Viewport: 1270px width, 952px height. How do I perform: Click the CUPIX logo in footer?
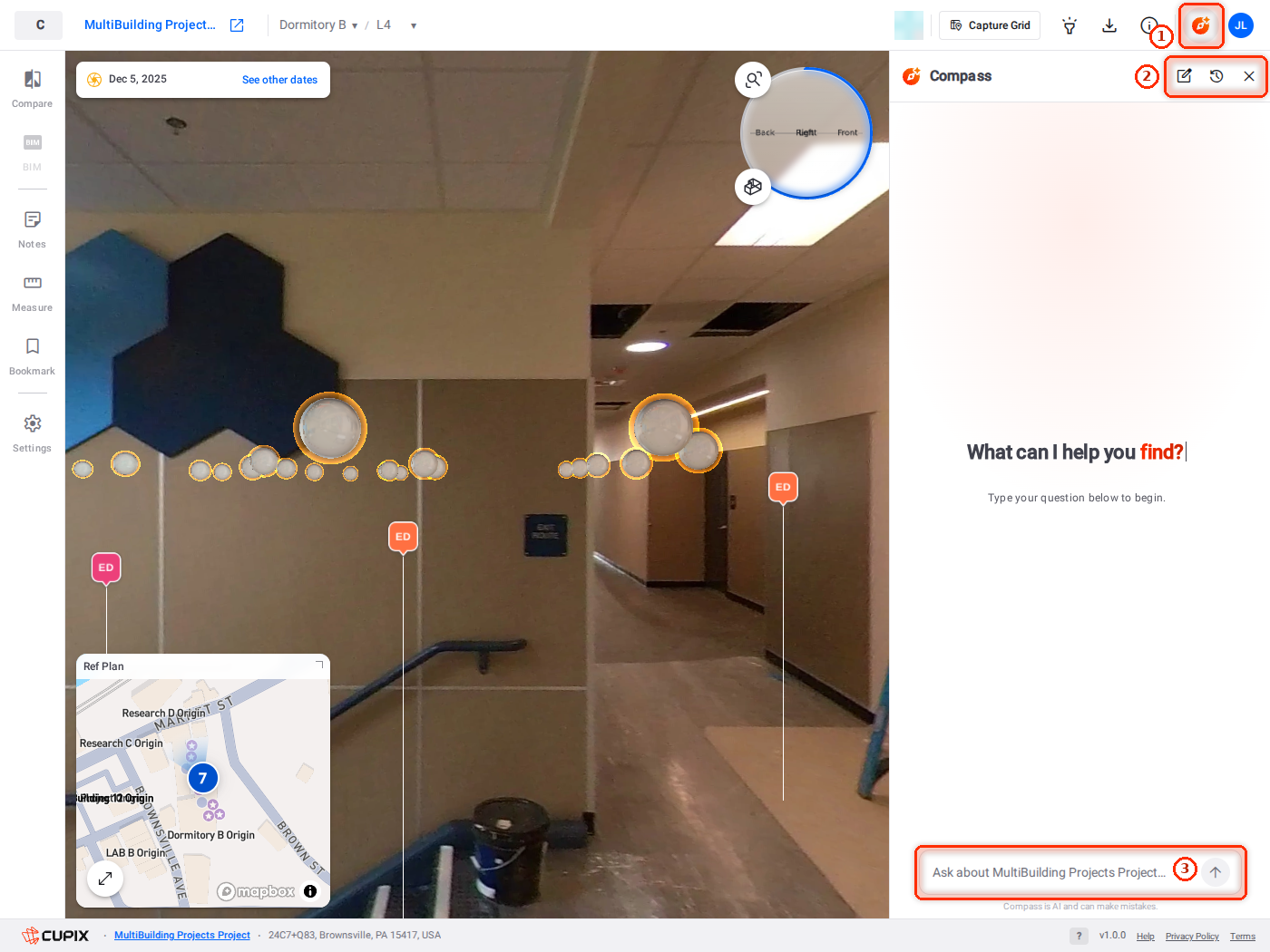(x=55, y=936)
